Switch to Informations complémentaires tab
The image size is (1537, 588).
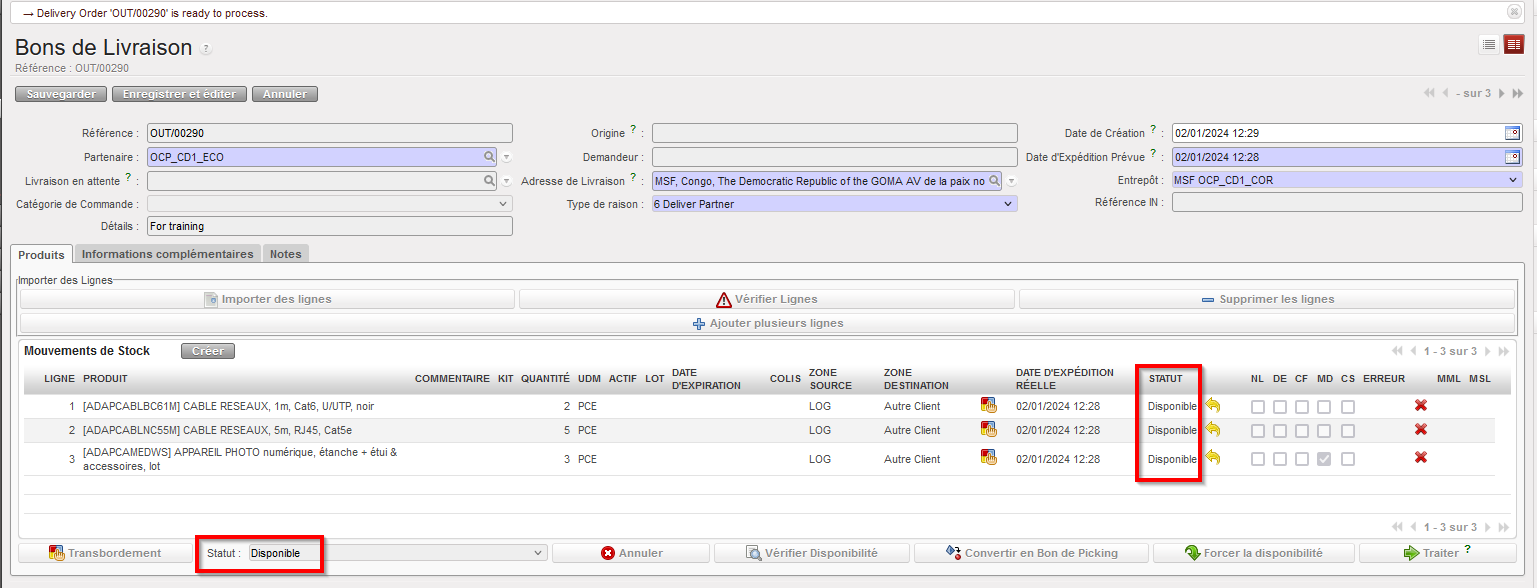pyautogui.click(x=167, y=254)
